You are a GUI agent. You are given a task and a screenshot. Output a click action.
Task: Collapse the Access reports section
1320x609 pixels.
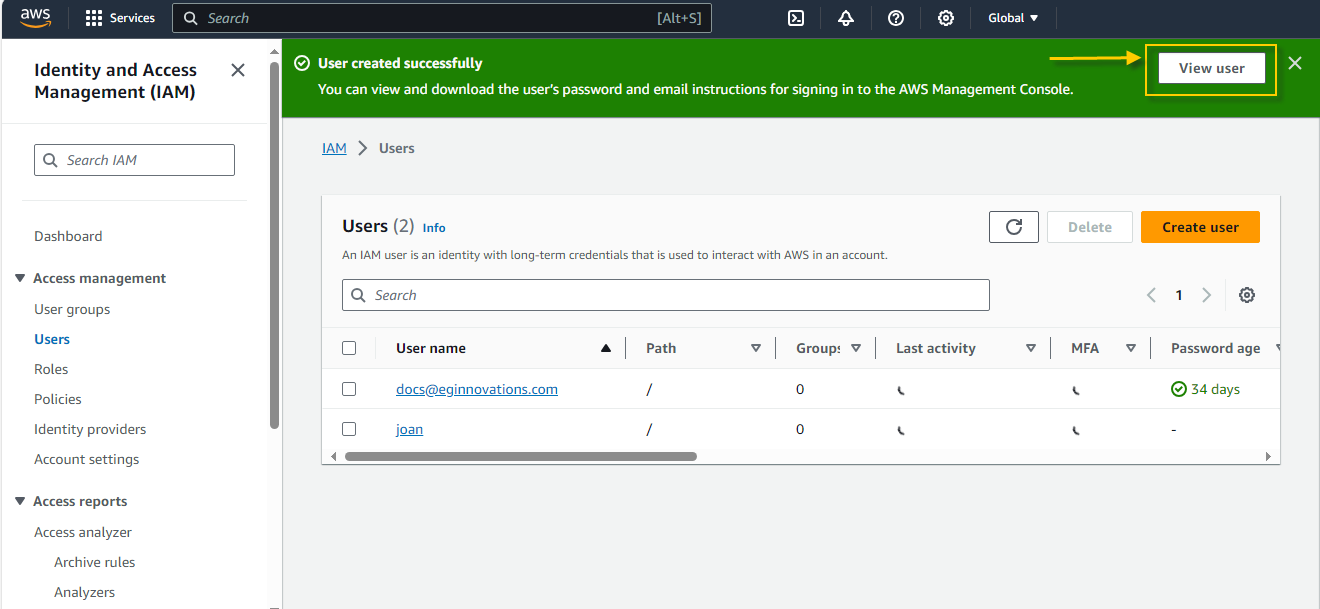point(20,501)
